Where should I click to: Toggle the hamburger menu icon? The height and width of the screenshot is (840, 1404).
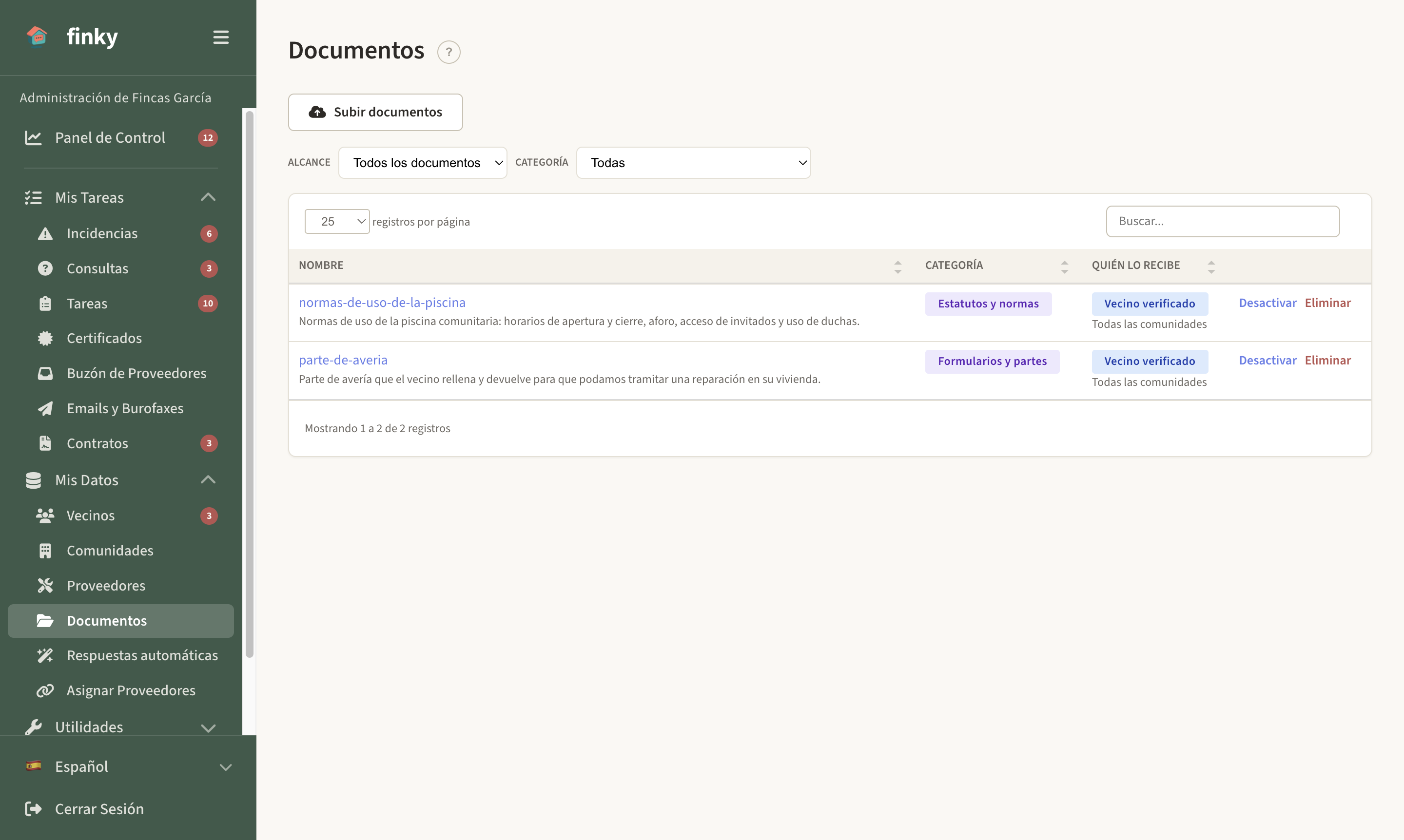221,38
